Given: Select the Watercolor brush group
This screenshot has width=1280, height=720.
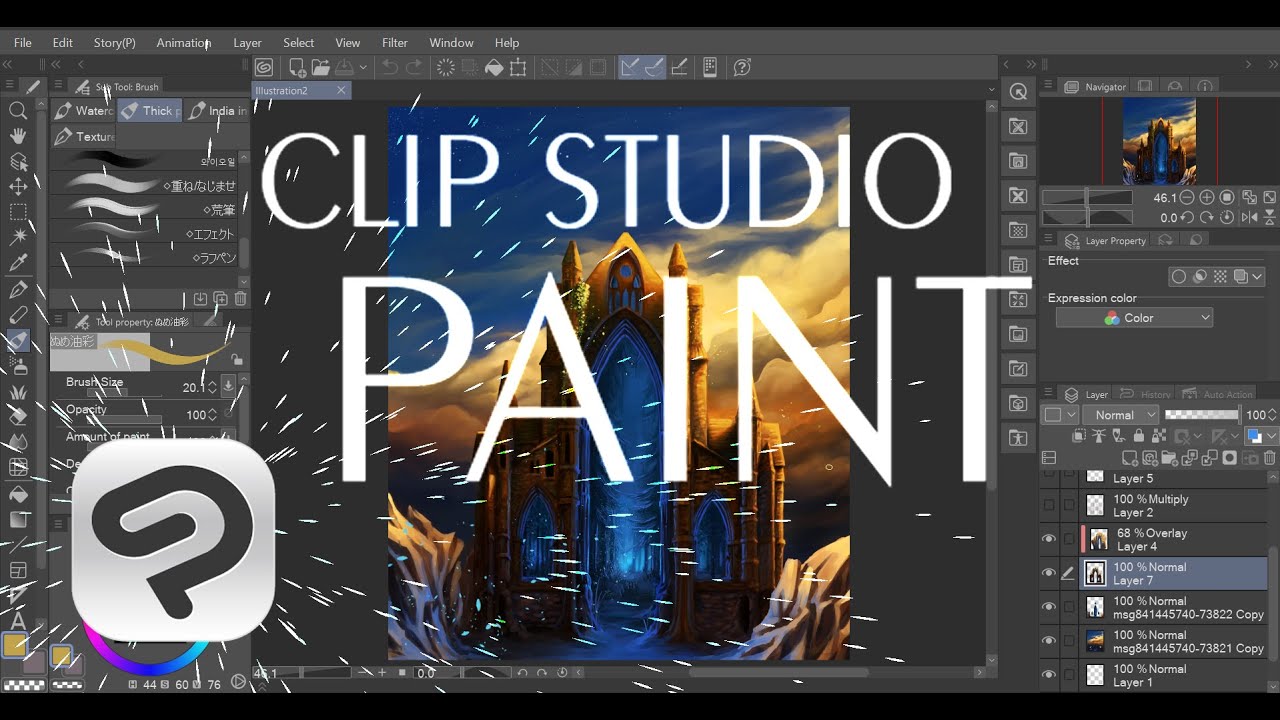Looking at the screenshot, I should 84,111.
